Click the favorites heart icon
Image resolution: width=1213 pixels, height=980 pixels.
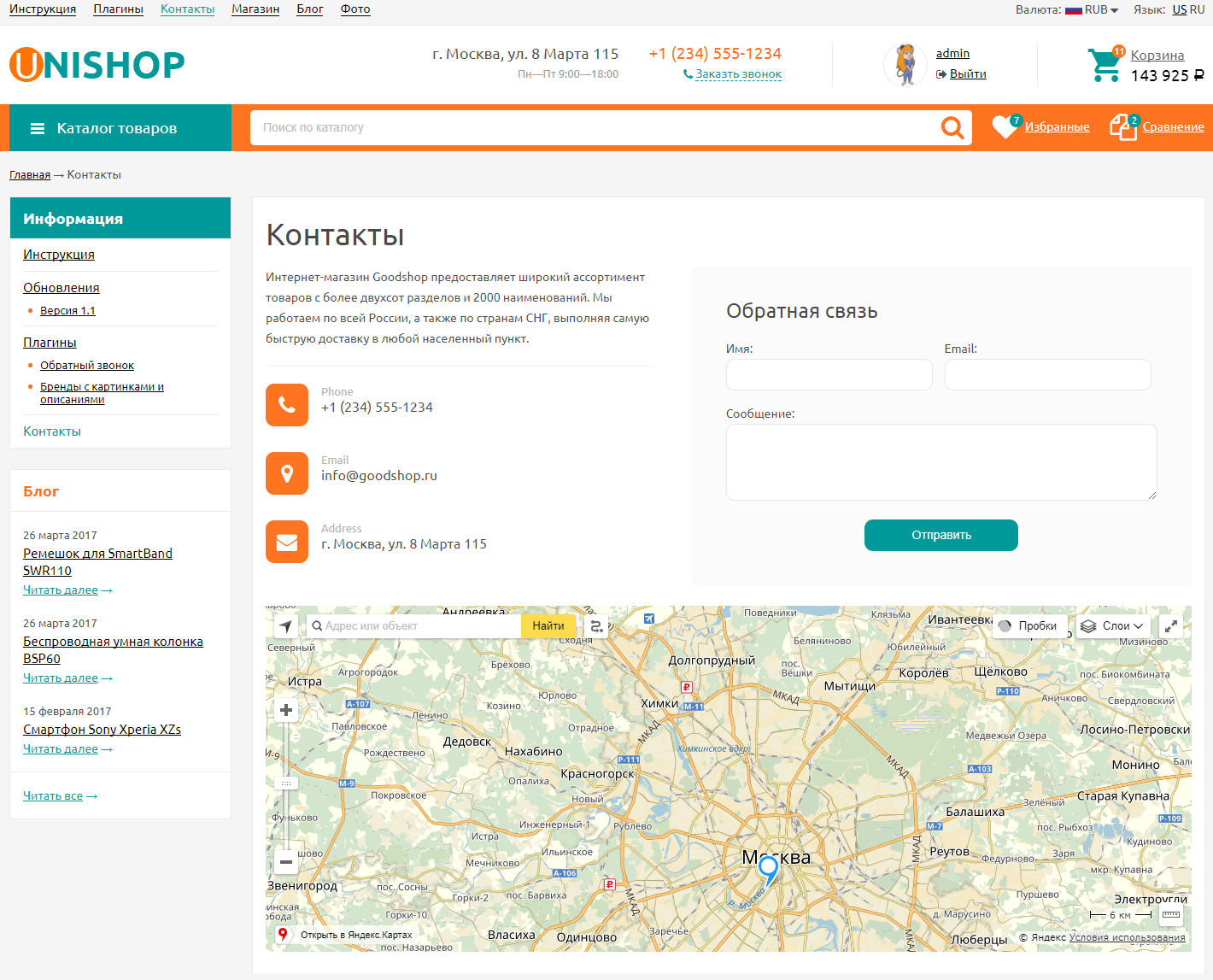[x=1005, y=127]
